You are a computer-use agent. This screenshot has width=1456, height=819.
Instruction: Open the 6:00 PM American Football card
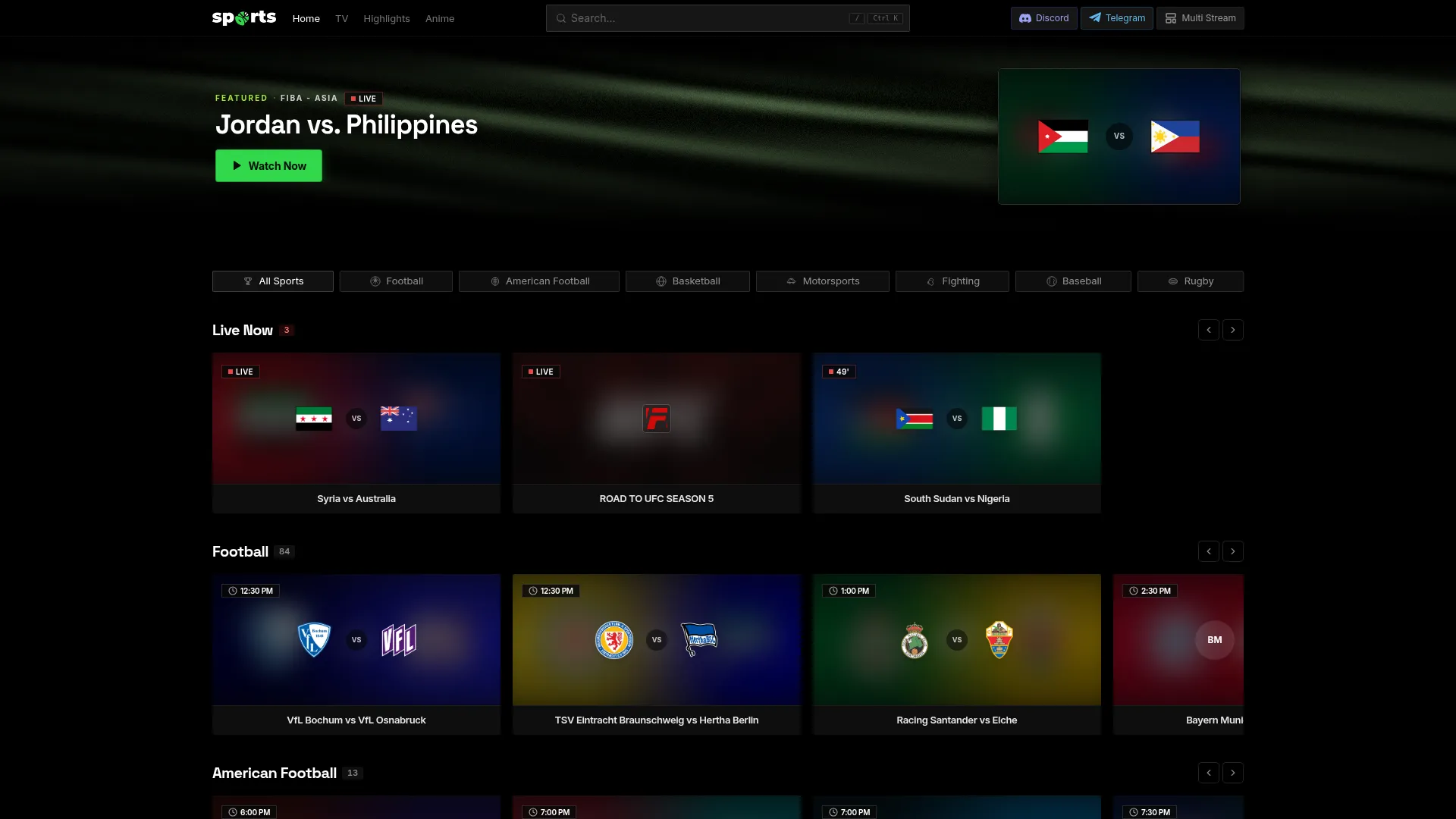pyautogui.click(x=356, y=807)
